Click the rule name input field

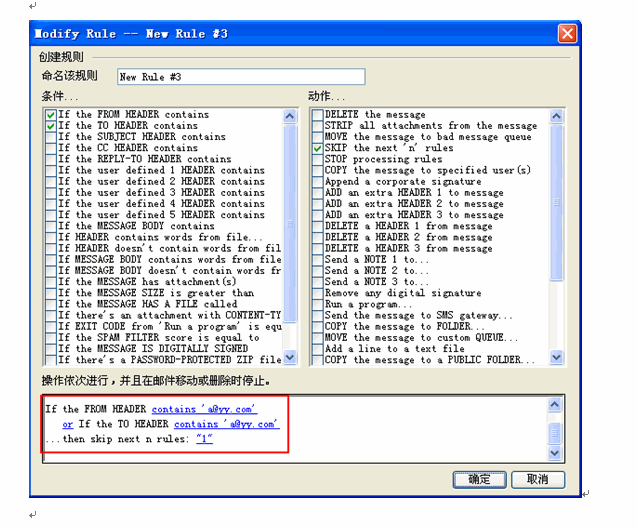(241, 77)
